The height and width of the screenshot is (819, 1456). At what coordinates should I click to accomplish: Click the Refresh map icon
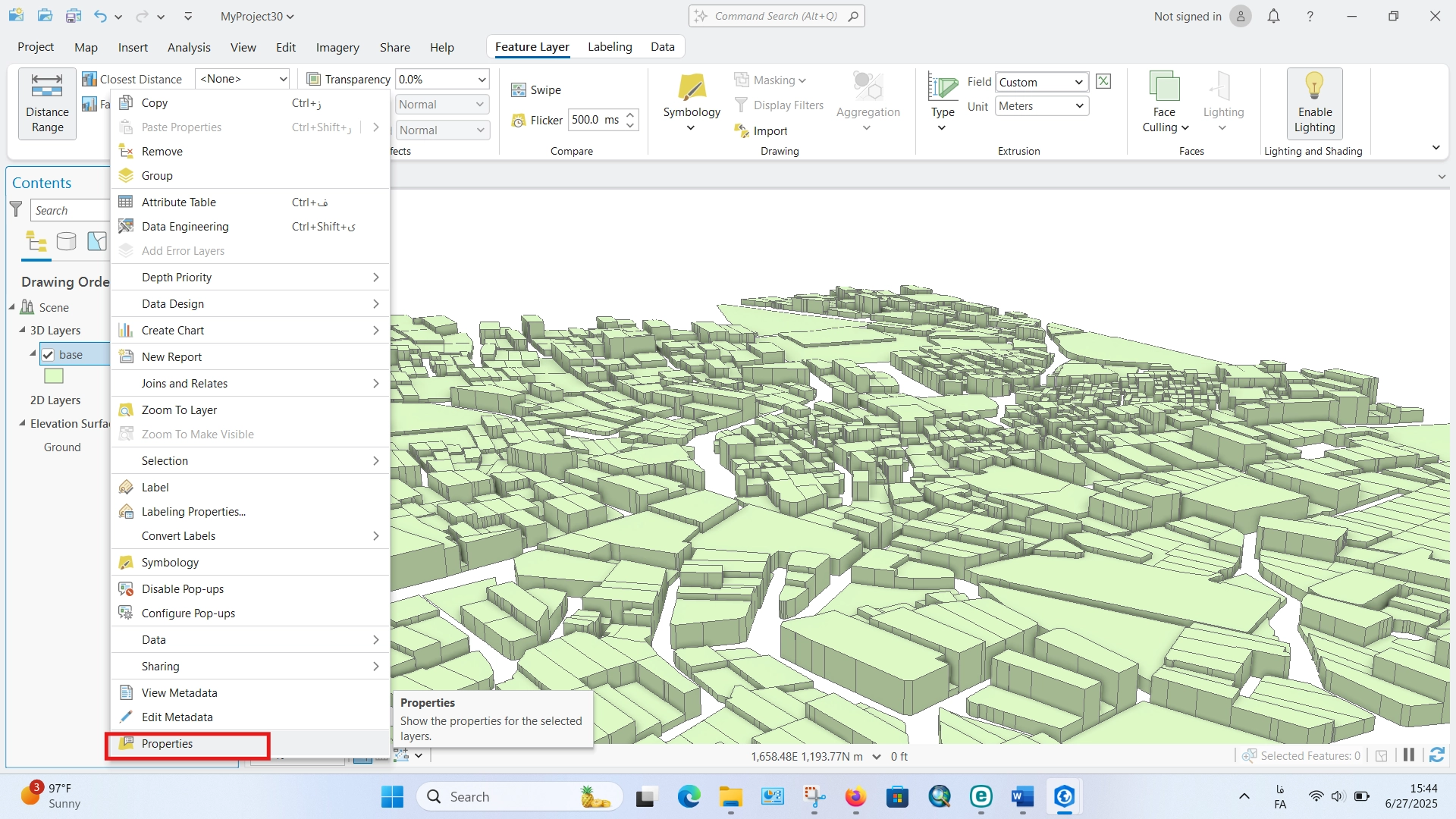pos(1436,755)
